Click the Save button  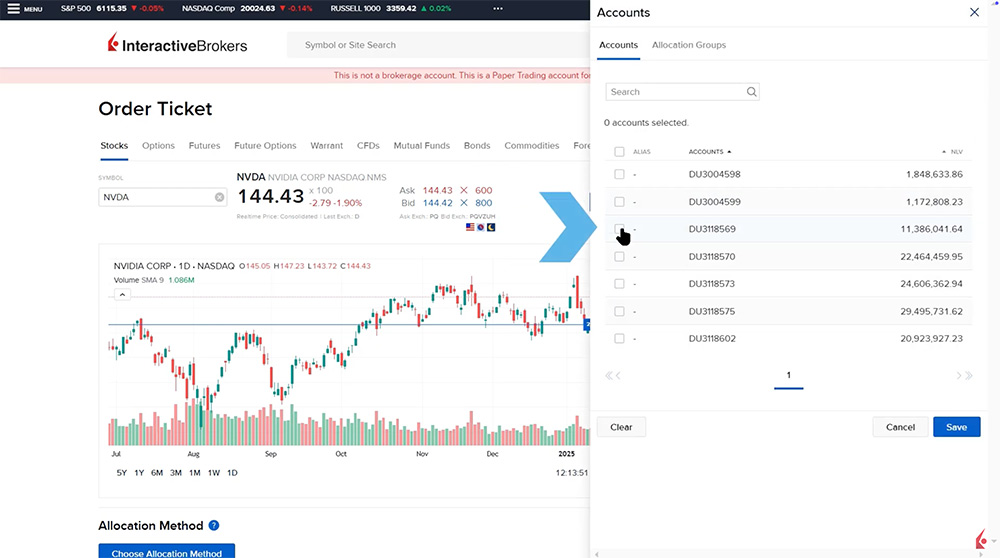956,427
